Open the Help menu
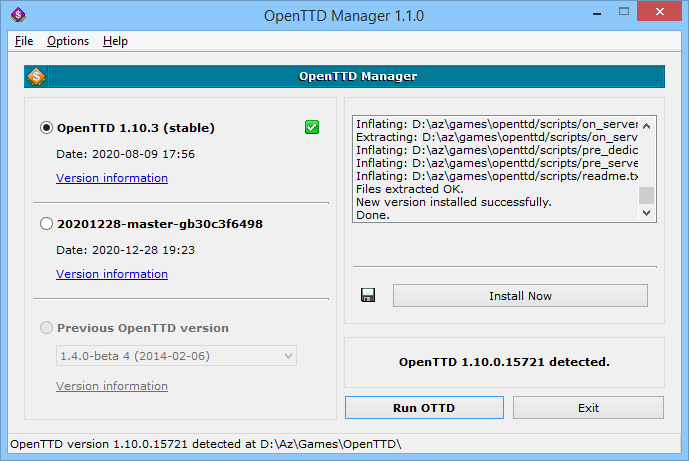689x461 pixels. [x=115, y=41]
